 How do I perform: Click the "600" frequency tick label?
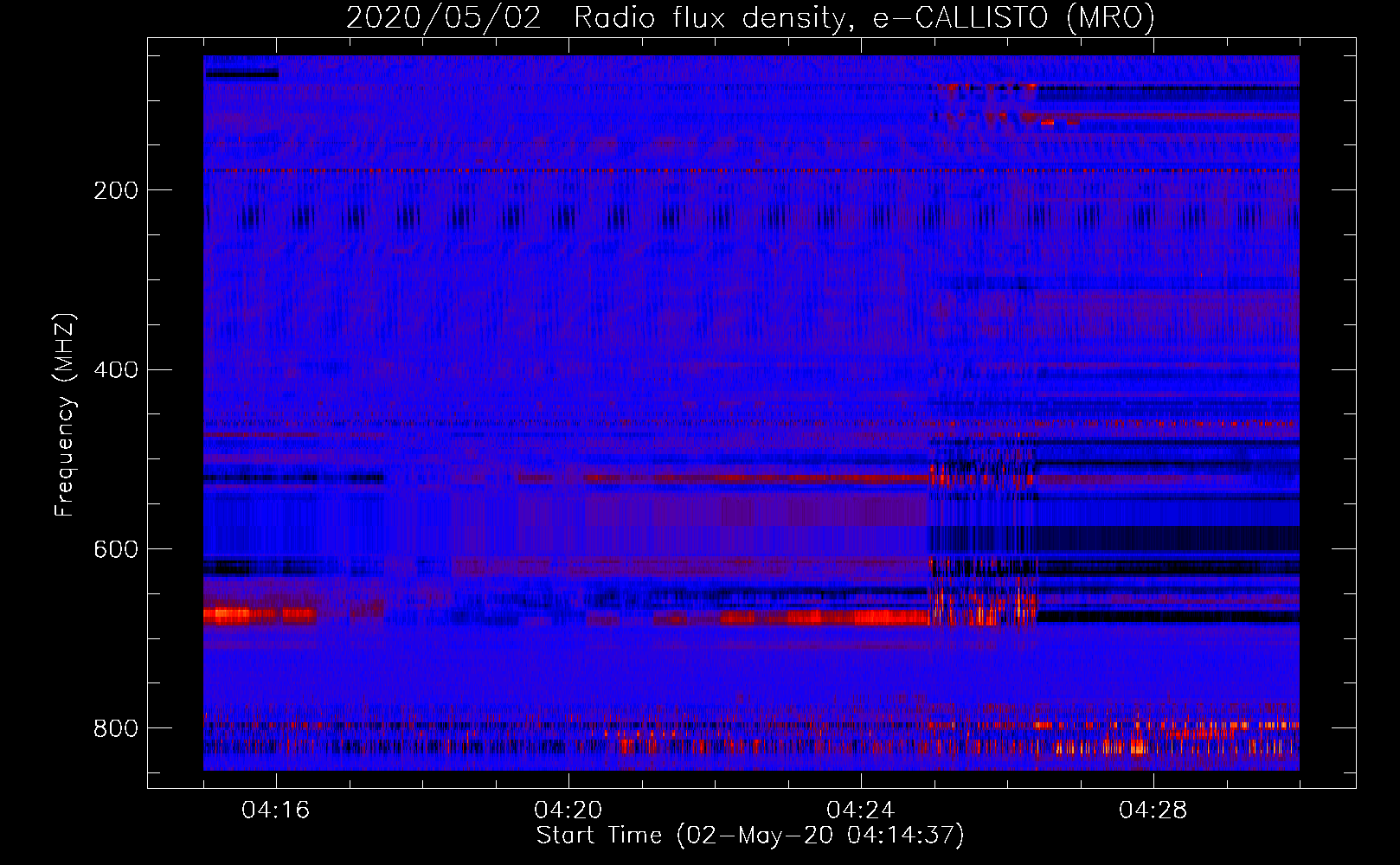click(x=116, y=550)
